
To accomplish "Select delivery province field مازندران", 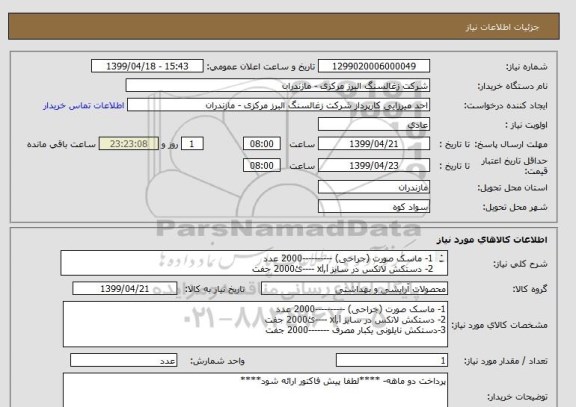I will click(374, 187).
